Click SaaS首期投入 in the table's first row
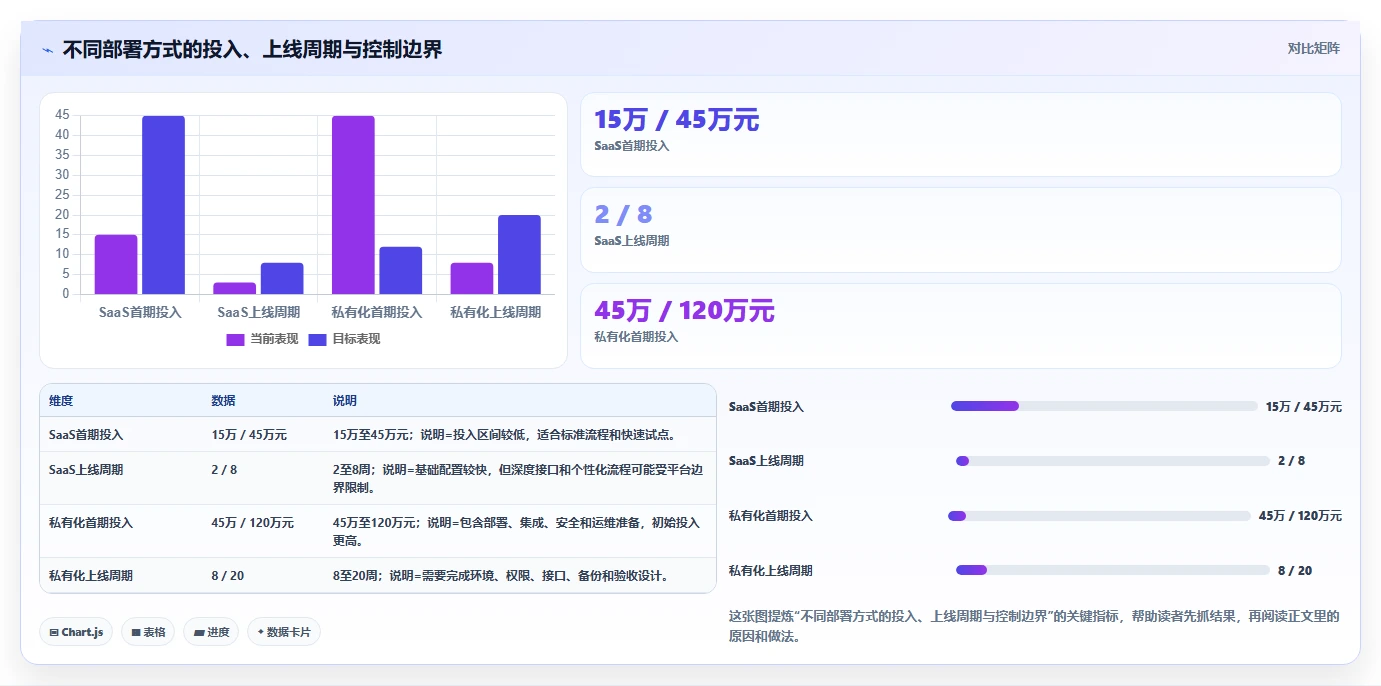1381x686 pixels. (86, 435)
